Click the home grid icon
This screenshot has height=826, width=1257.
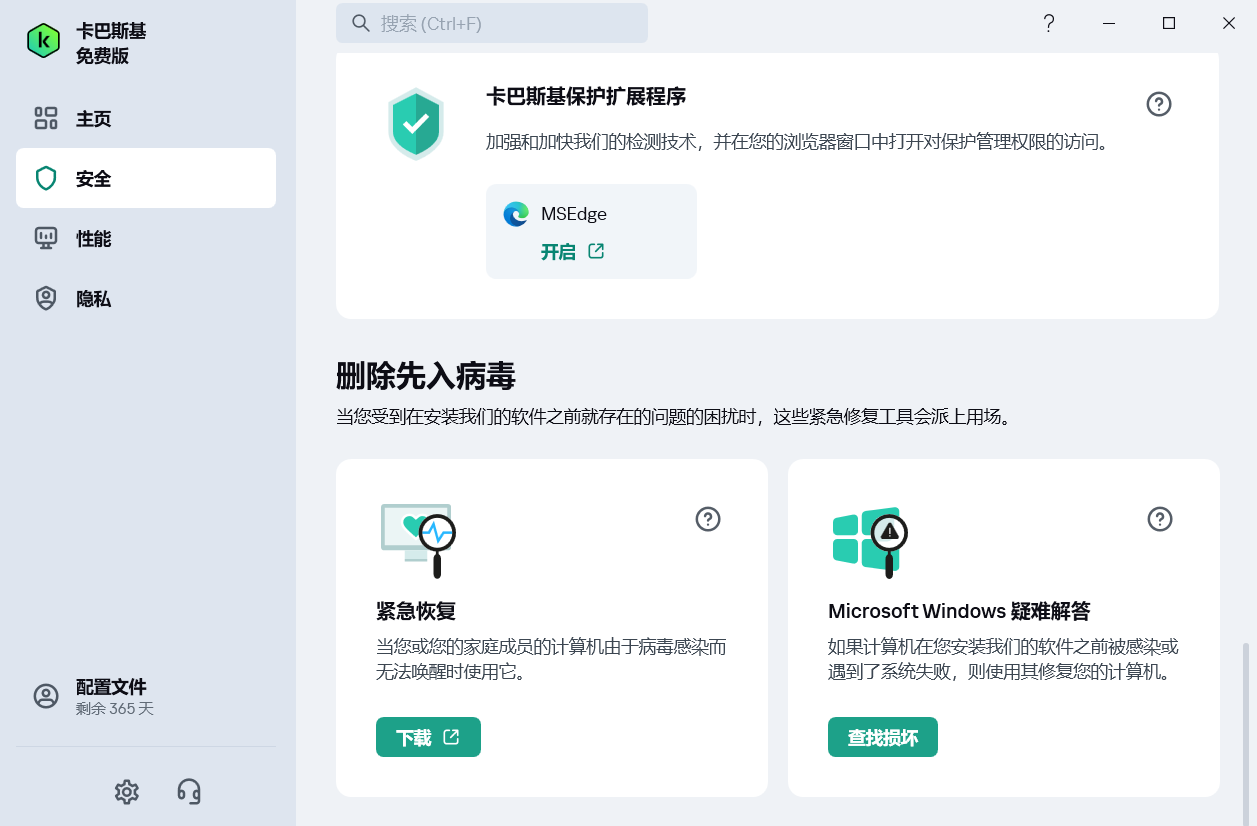[46, 119]
